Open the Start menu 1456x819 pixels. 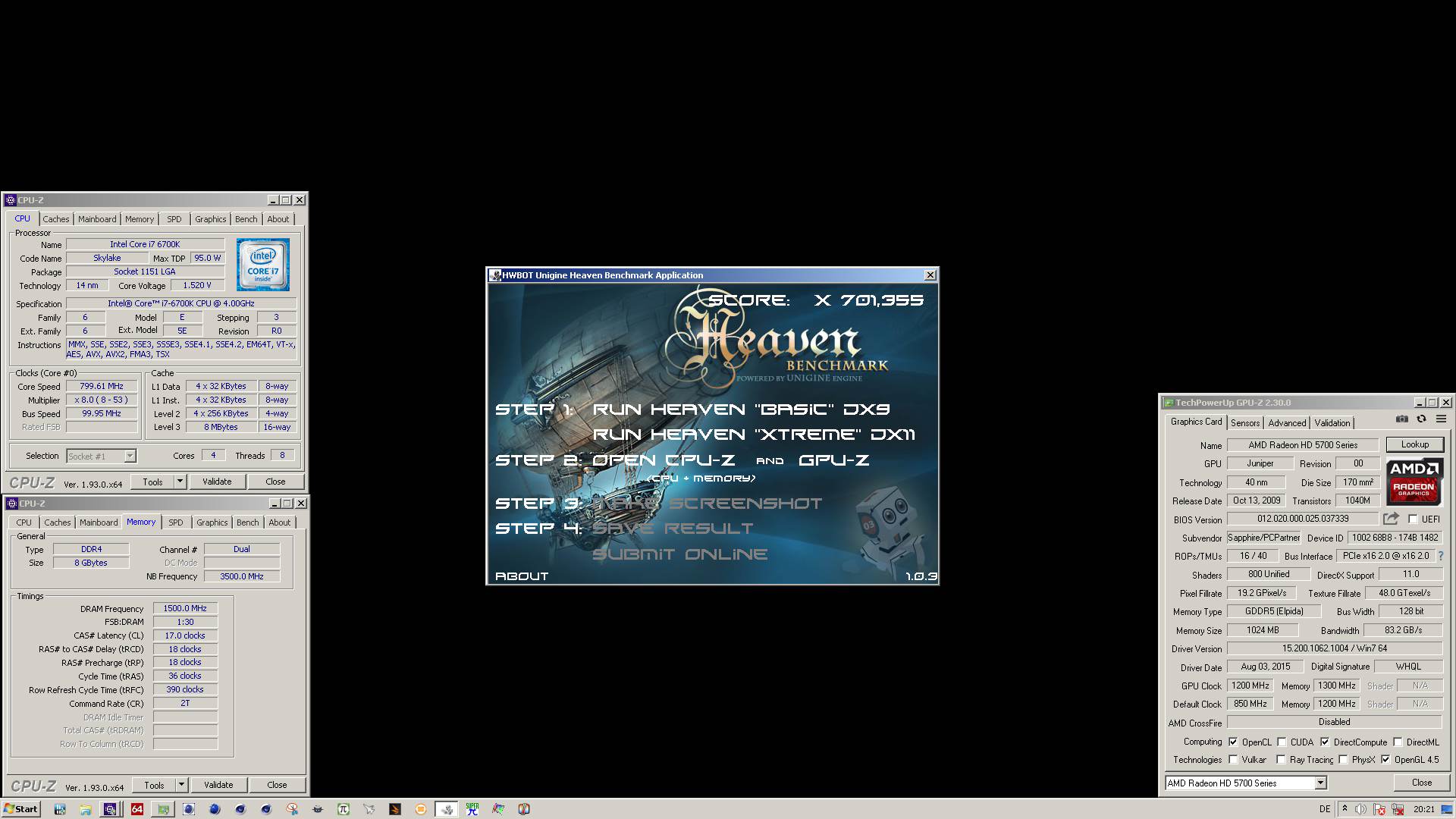(20, 809)
